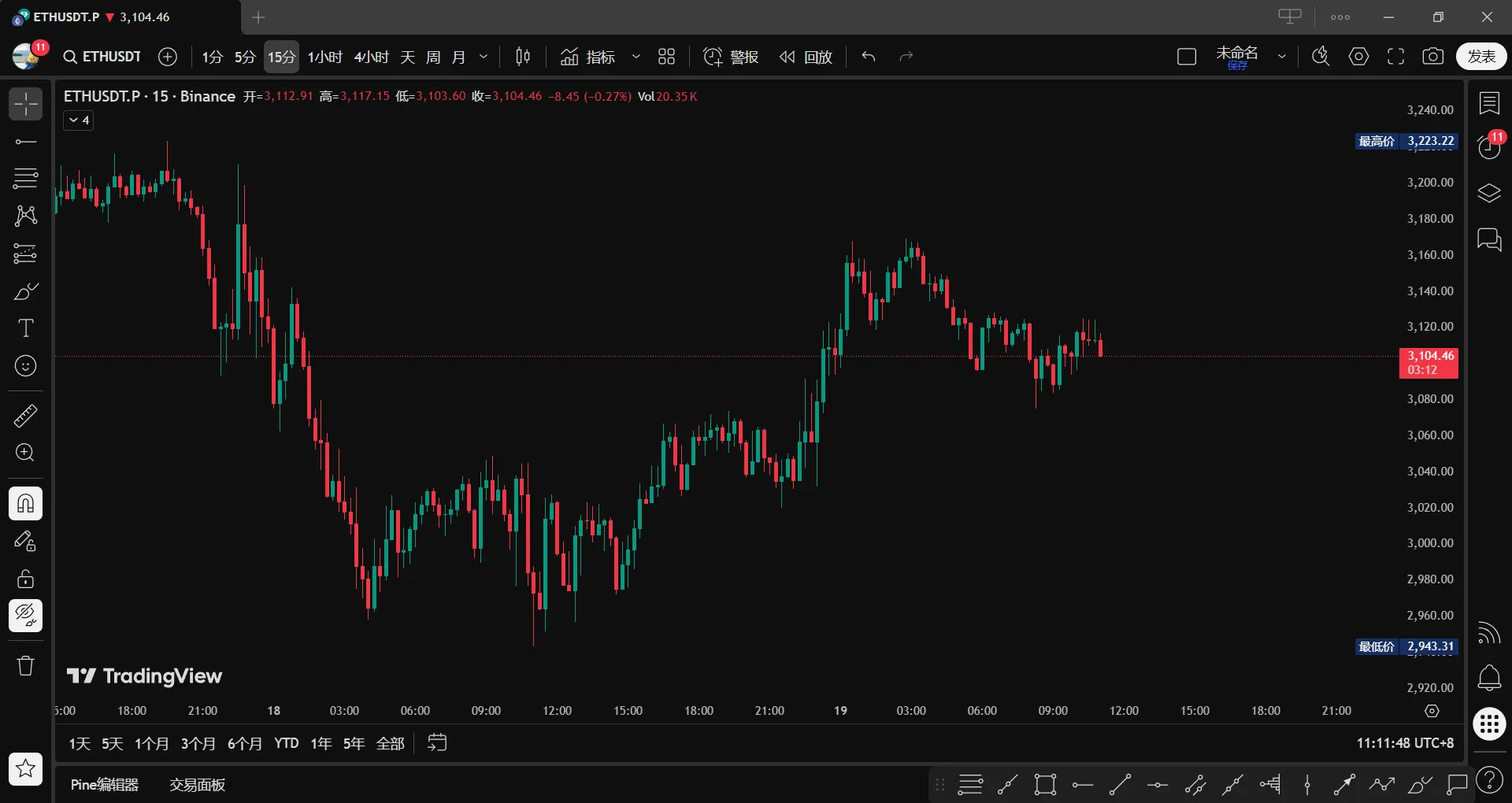The height and width of the screenshot is (803, 1512).
Task: Expand the layout management dropdown
Action: click(1282, 57)
